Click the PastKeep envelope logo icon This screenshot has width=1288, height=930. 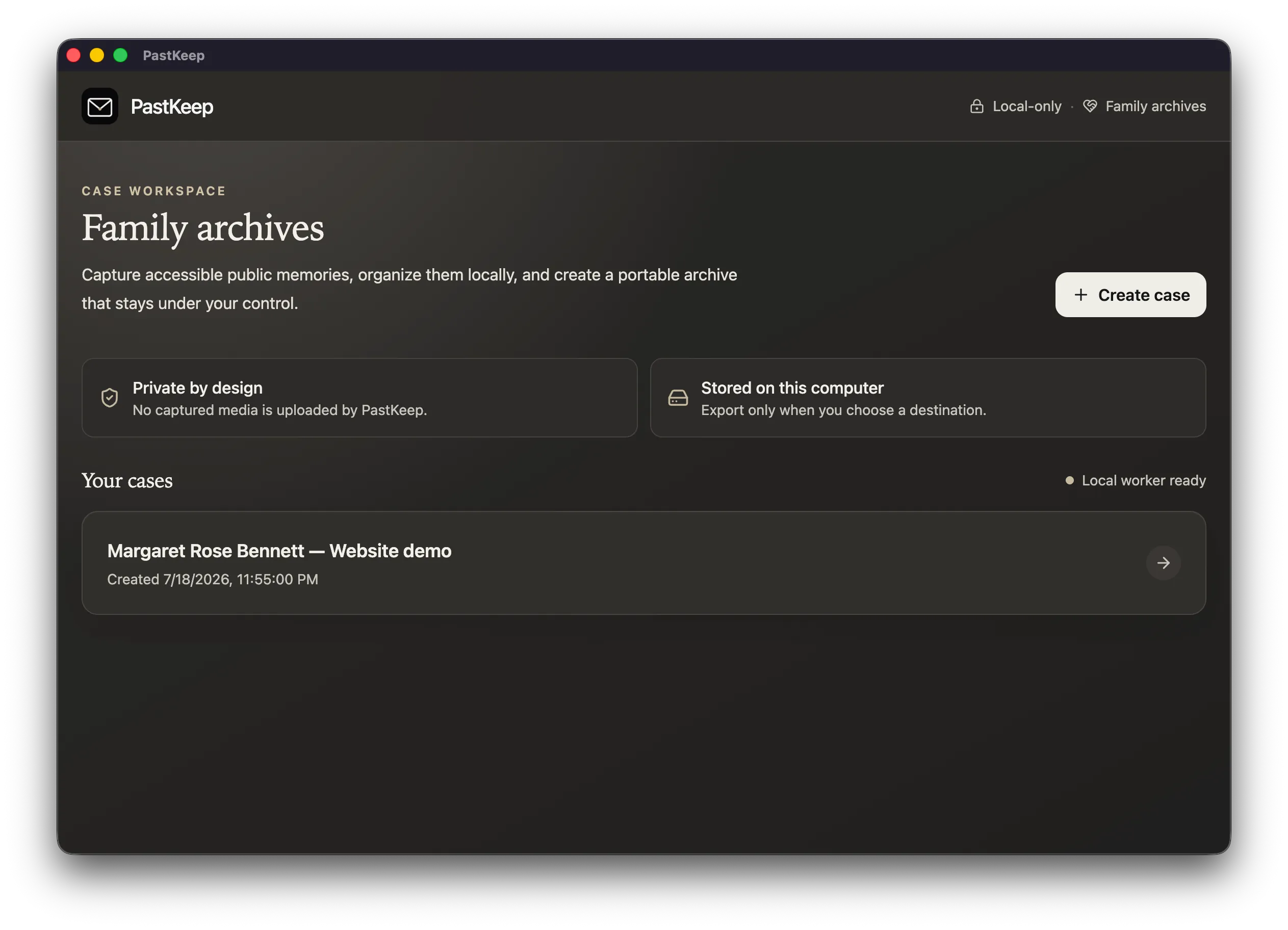[x=100, y=106]
